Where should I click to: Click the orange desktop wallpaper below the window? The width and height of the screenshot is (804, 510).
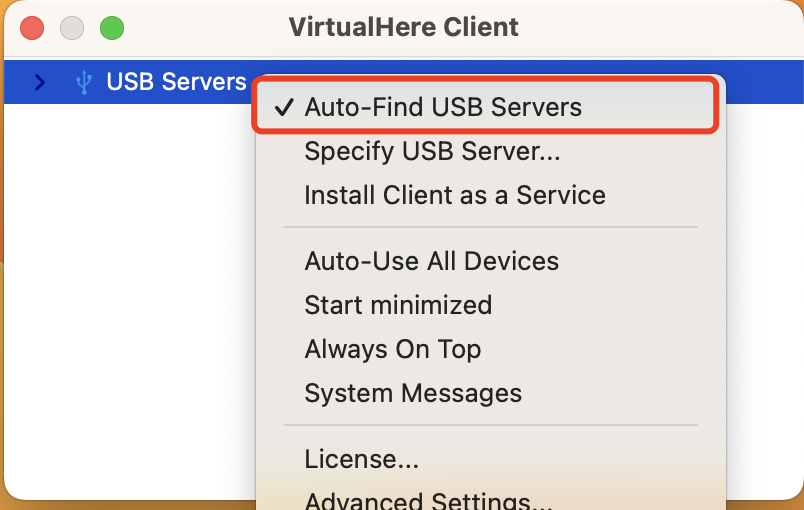(x=120, y=505)
